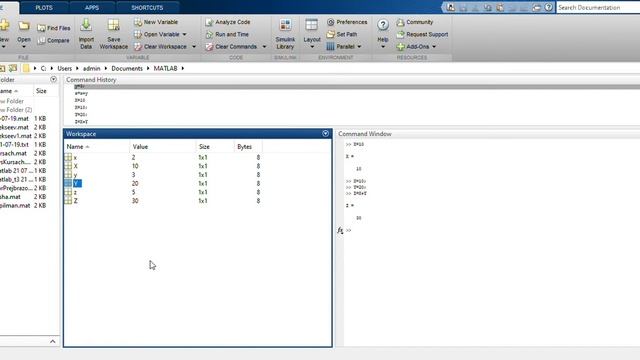Click the Size column header in Current Folder
Screen dimensions: 640x360
(x=41, y=91)
